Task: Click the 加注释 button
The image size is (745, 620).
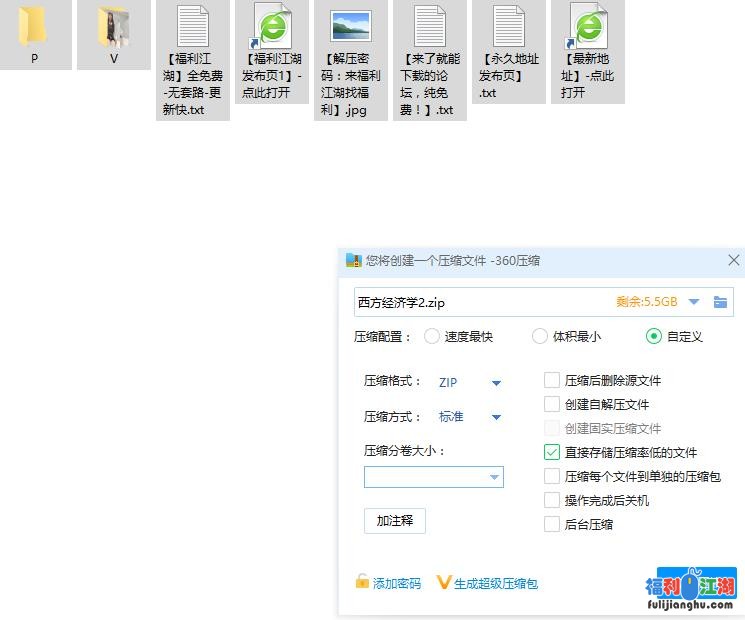Action: [x=394, y=521]
